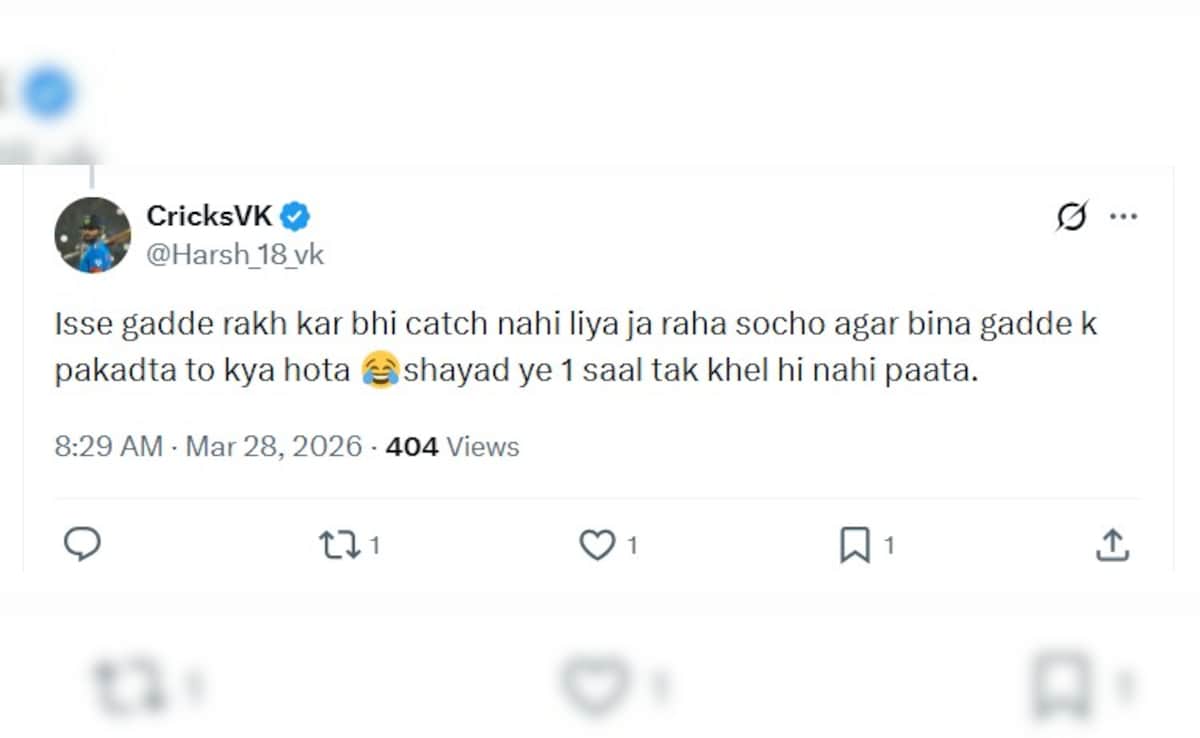Screen dimensions: 1200x738
Task: Open the share options via upload icon
Action: coord(1114,543)
